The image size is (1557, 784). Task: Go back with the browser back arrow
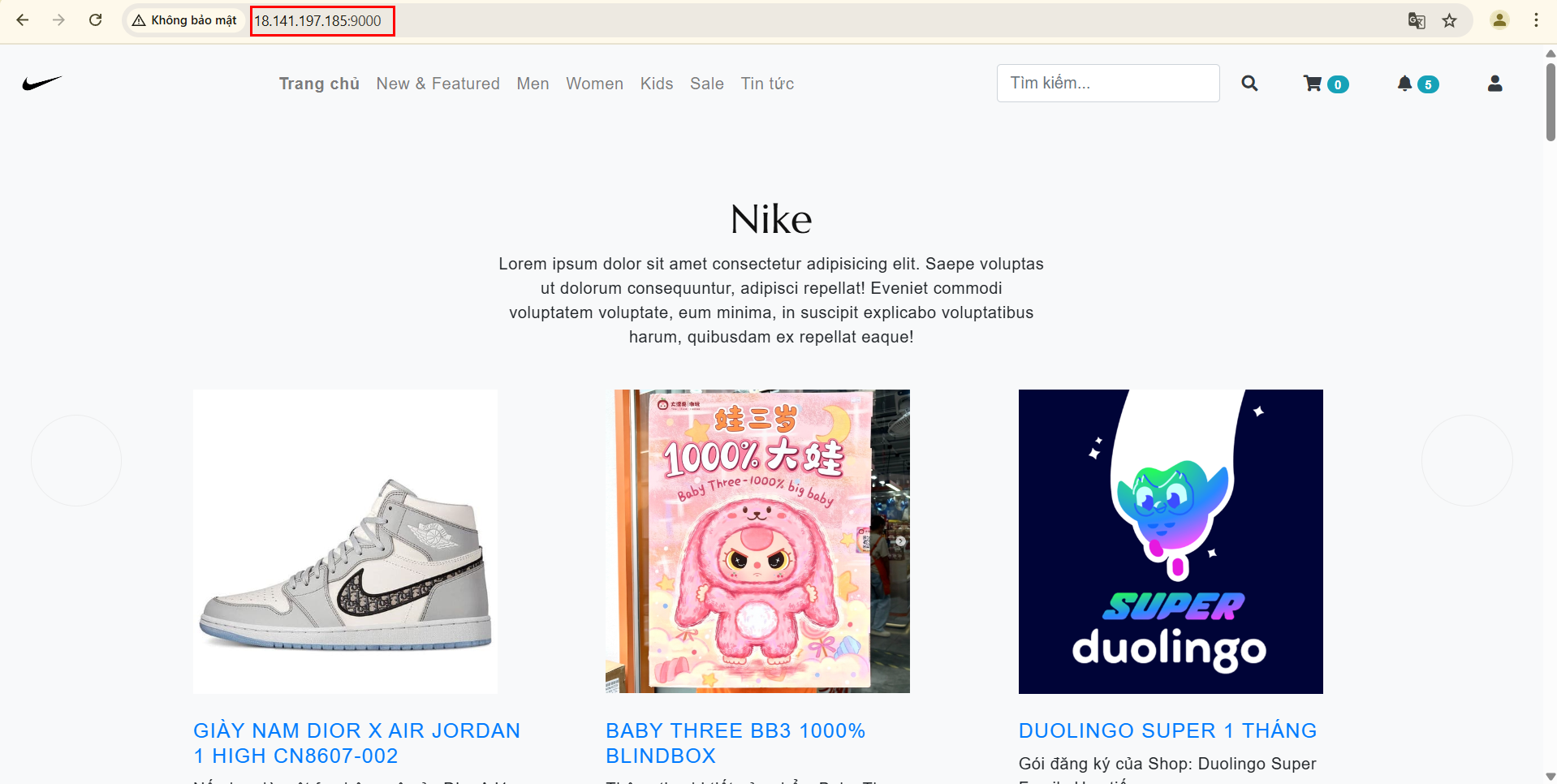tap(23, 20)
